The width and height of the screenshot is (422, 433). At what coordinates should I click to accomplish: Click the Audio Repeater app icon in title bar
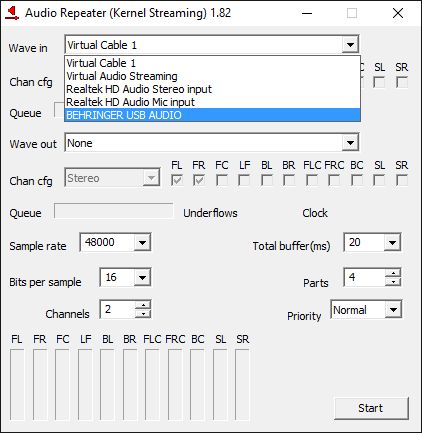(12, 13)
